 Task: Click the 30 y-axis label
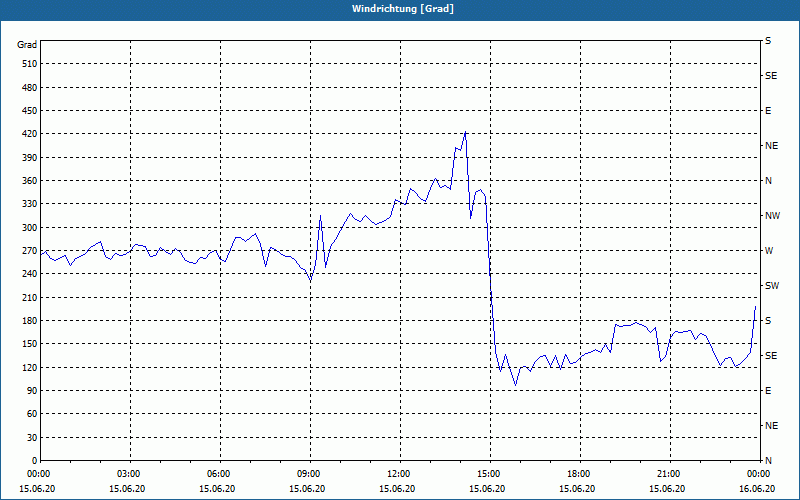tap(32, 438)
